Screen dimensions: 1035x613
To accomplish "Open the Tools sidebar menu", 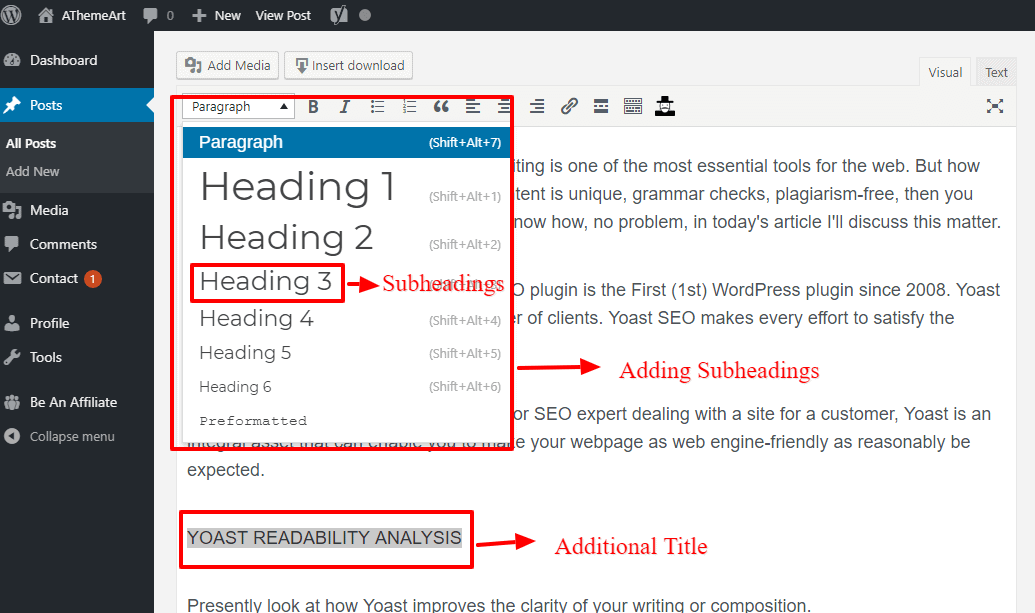I will tap(46, 357).
